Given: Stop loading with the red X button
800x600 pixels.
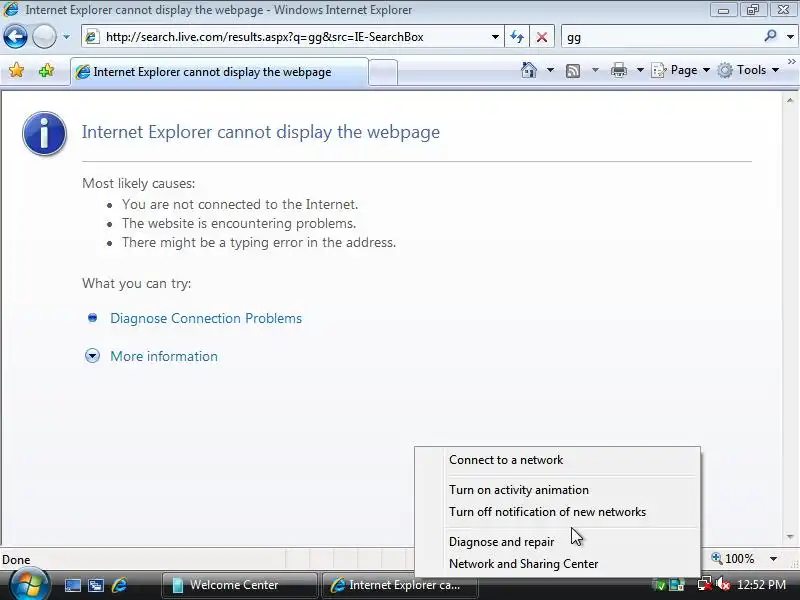Looking at the screenshot, I should coord(542,37).
